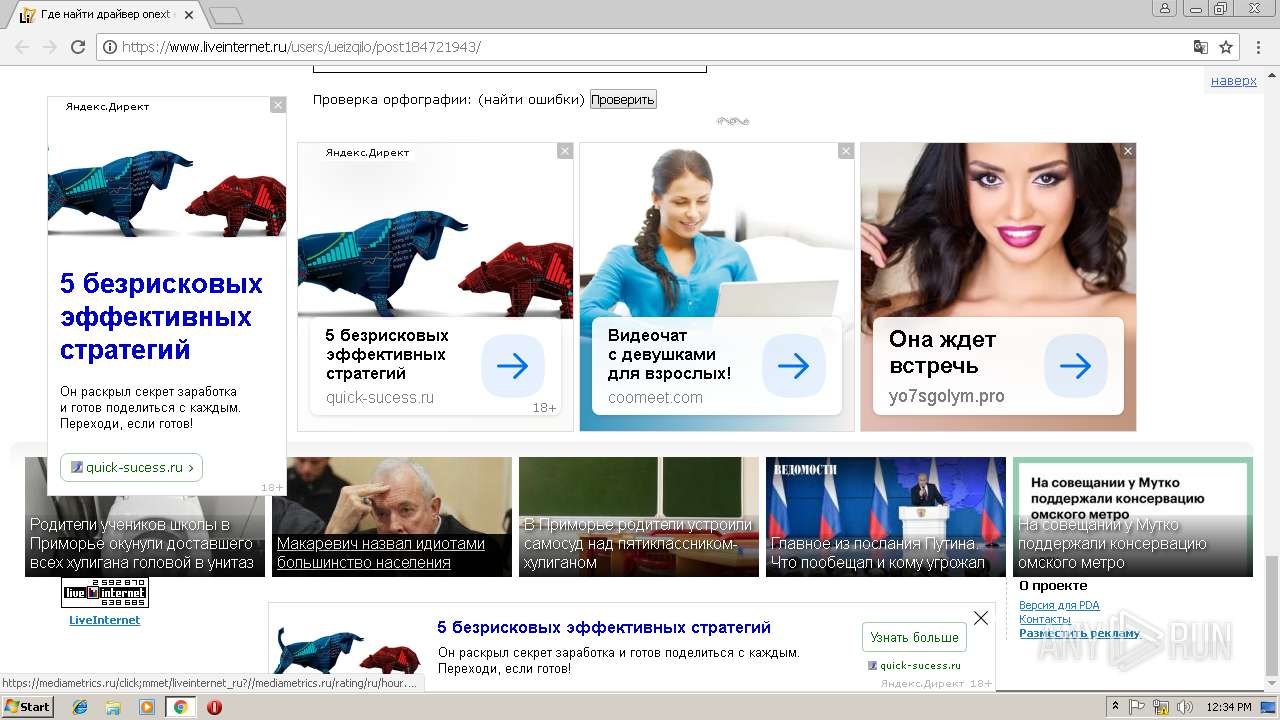Click the 'наверх' link
1280x720 pixels.
pos(1233,81)
